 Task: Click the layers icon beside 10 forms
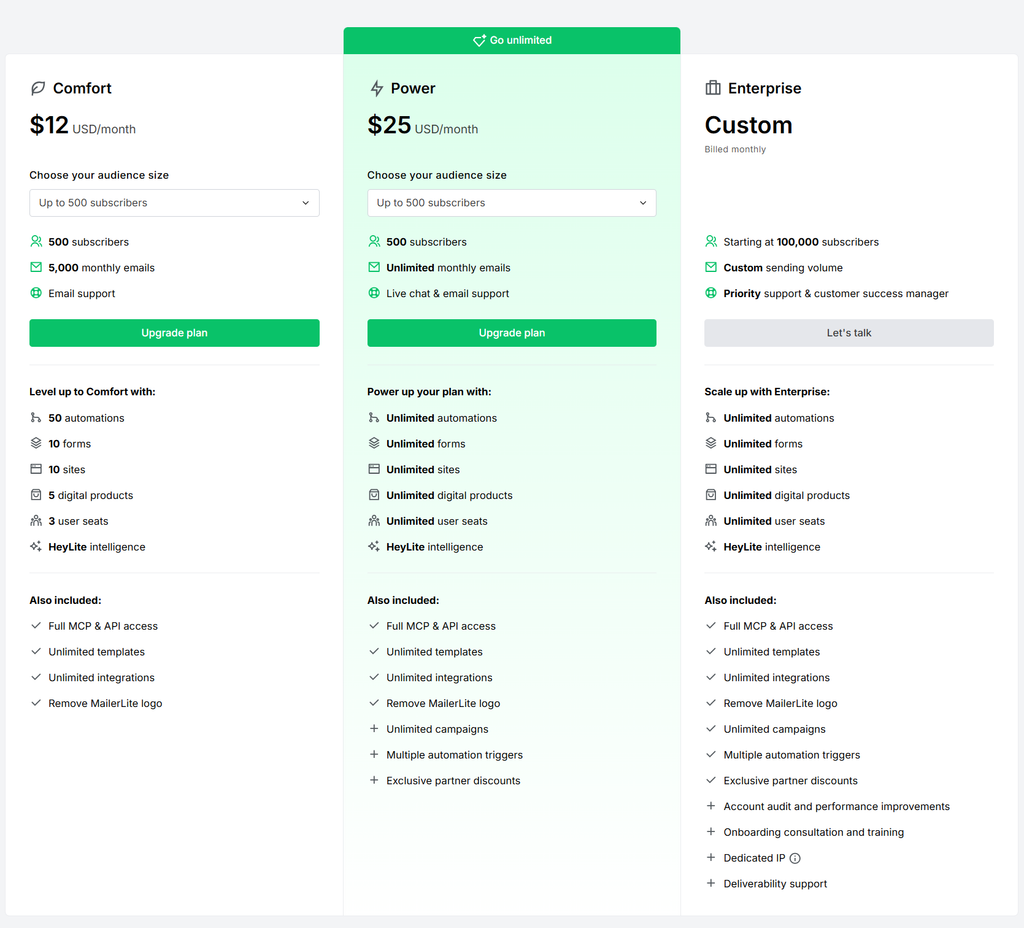tap(36, 443)
